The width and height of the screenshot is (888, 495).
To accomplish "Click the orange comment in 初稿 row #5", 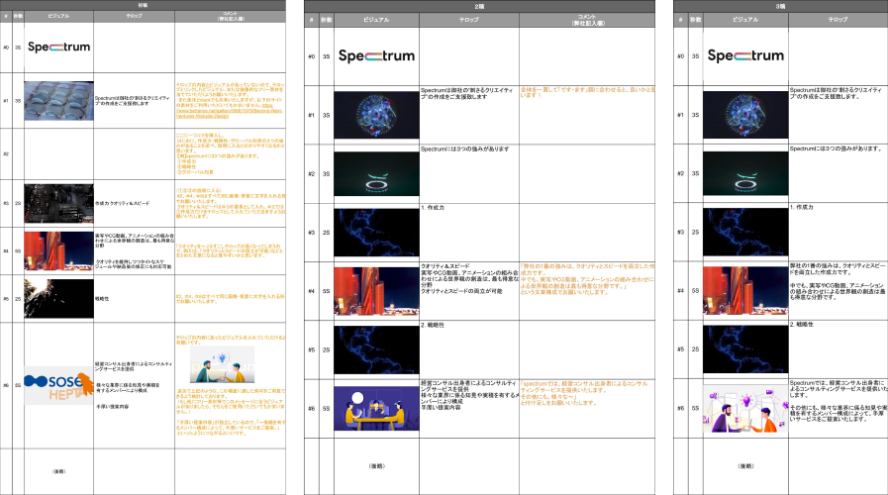I will [229, 298].
